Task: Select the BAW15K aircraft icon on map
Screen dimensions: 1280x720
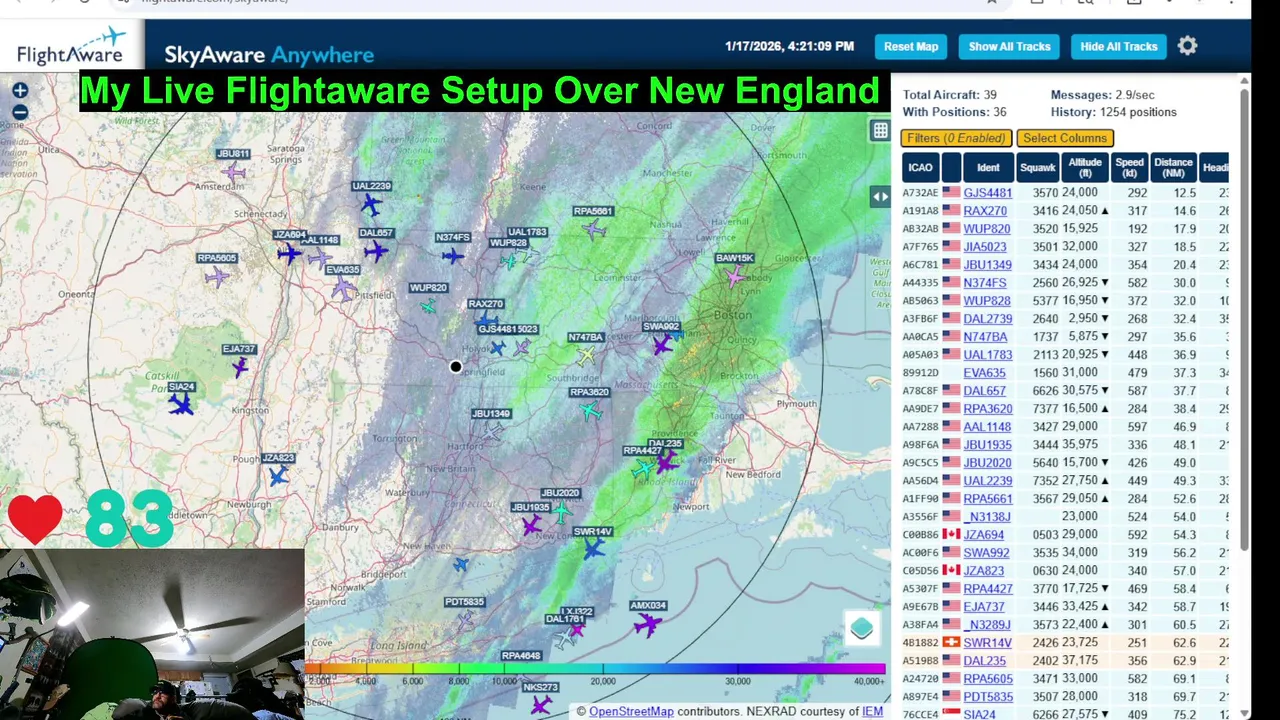Action: click(736, 277)
